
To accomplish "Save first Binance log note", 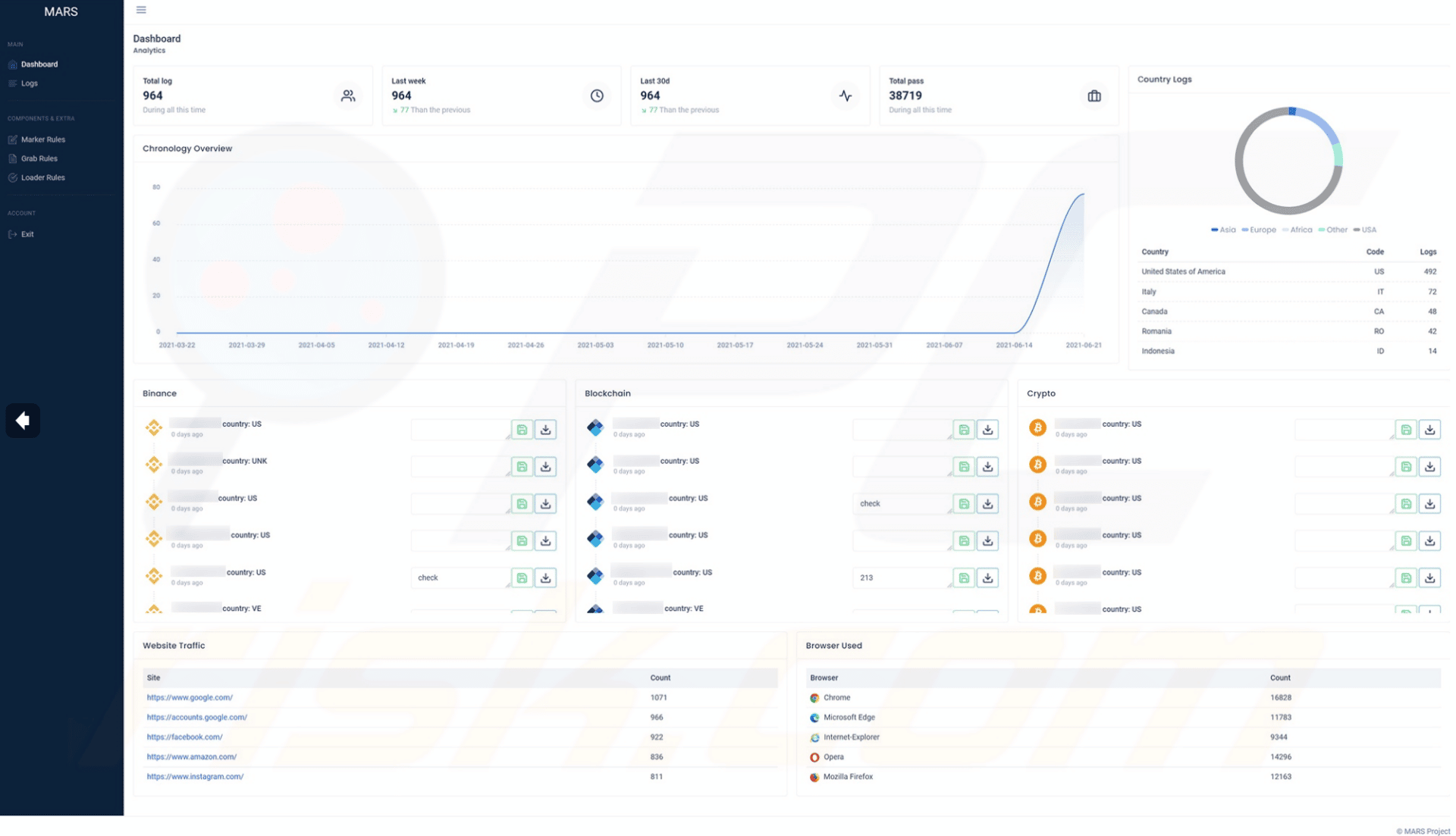I will tap(522, 430).
